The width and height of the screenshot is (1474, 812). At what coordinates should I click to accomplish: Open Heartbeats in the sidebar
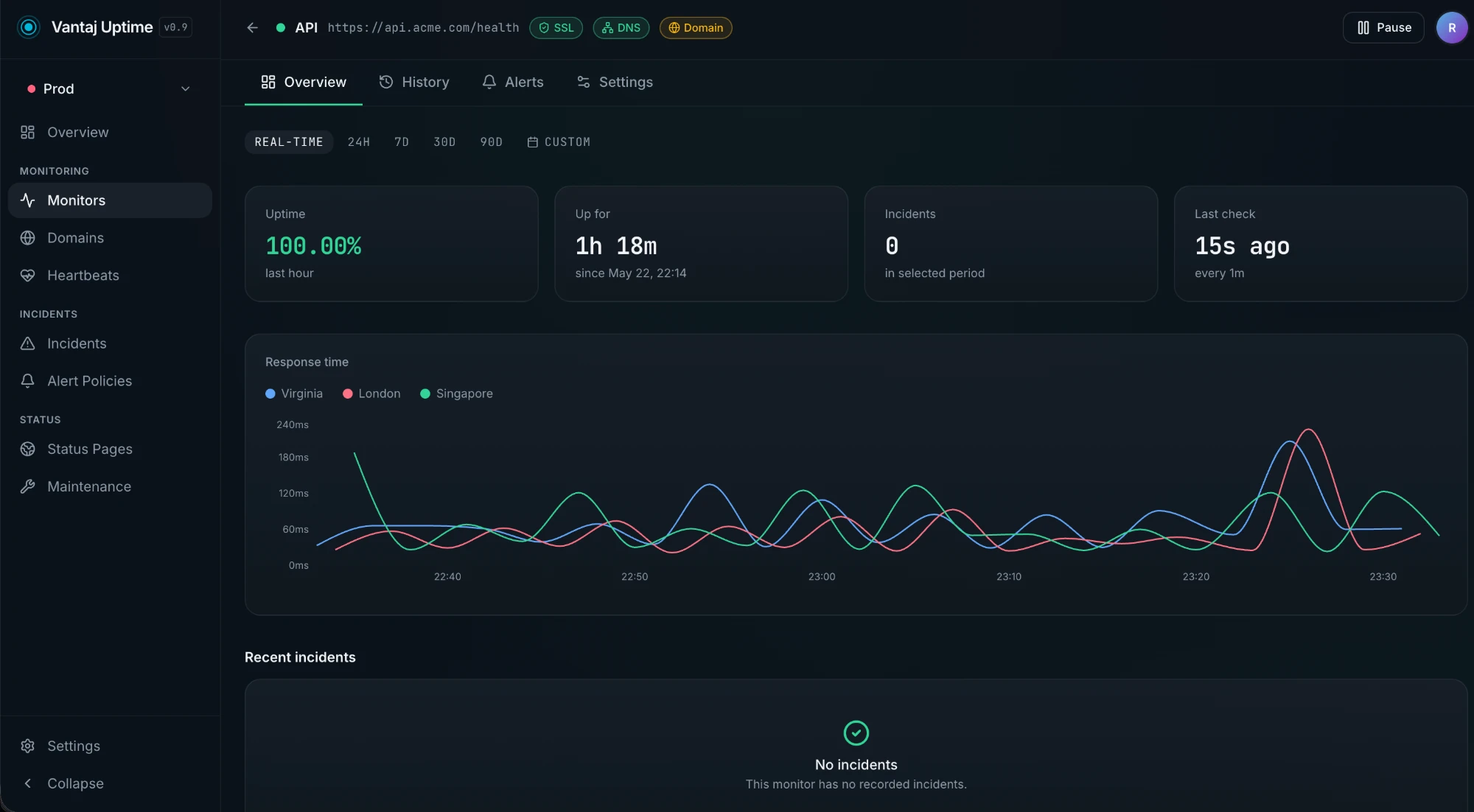point(110,276)
